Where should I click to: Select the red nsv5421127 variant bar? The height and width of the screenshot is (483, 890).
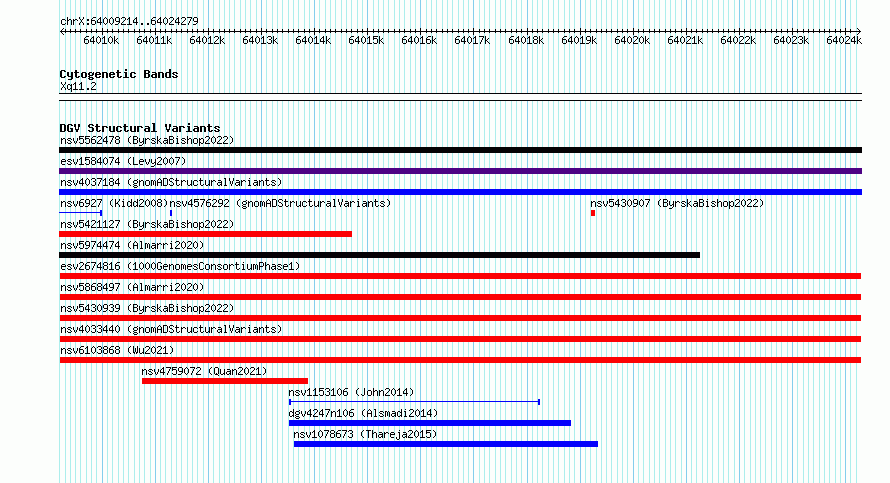click(205, 234)
